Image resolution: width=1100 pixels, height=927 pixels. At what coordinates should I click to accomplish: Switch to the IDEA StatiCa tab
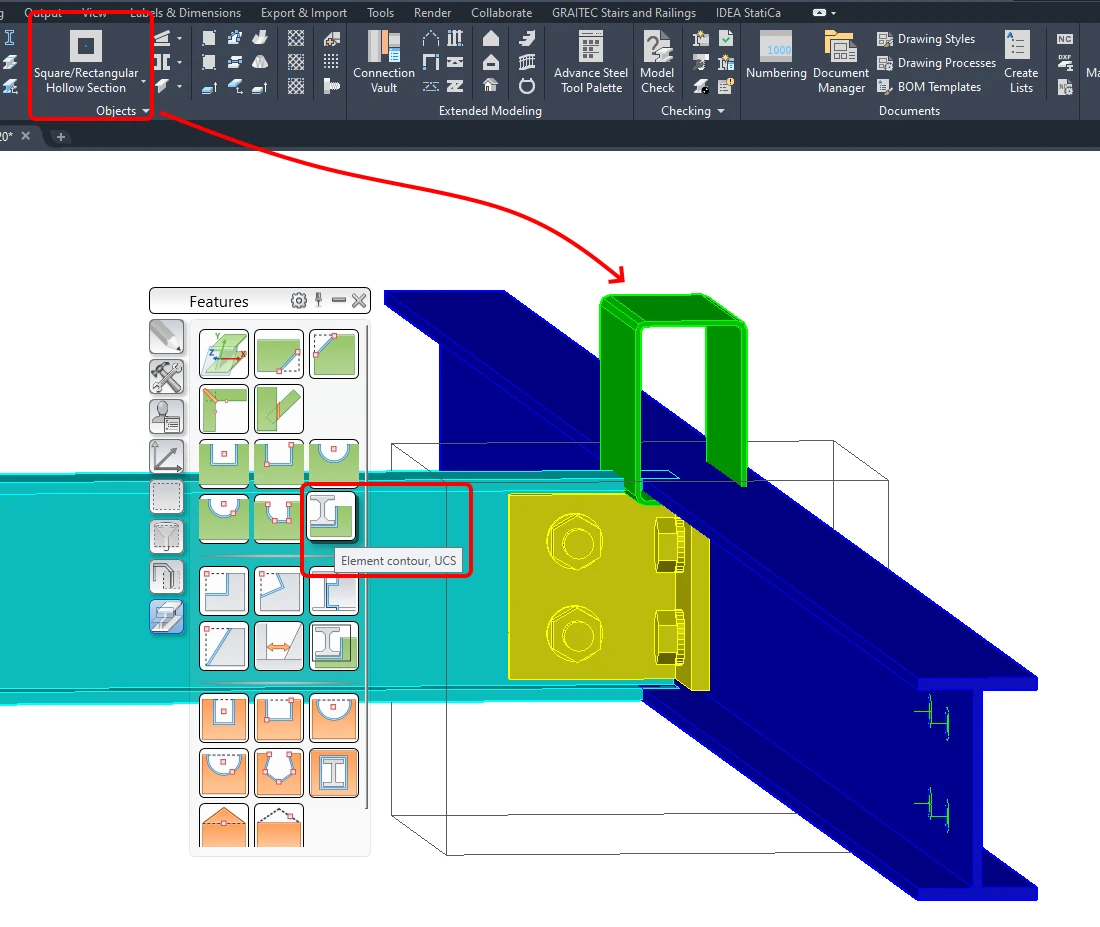[x=748, y=13]
